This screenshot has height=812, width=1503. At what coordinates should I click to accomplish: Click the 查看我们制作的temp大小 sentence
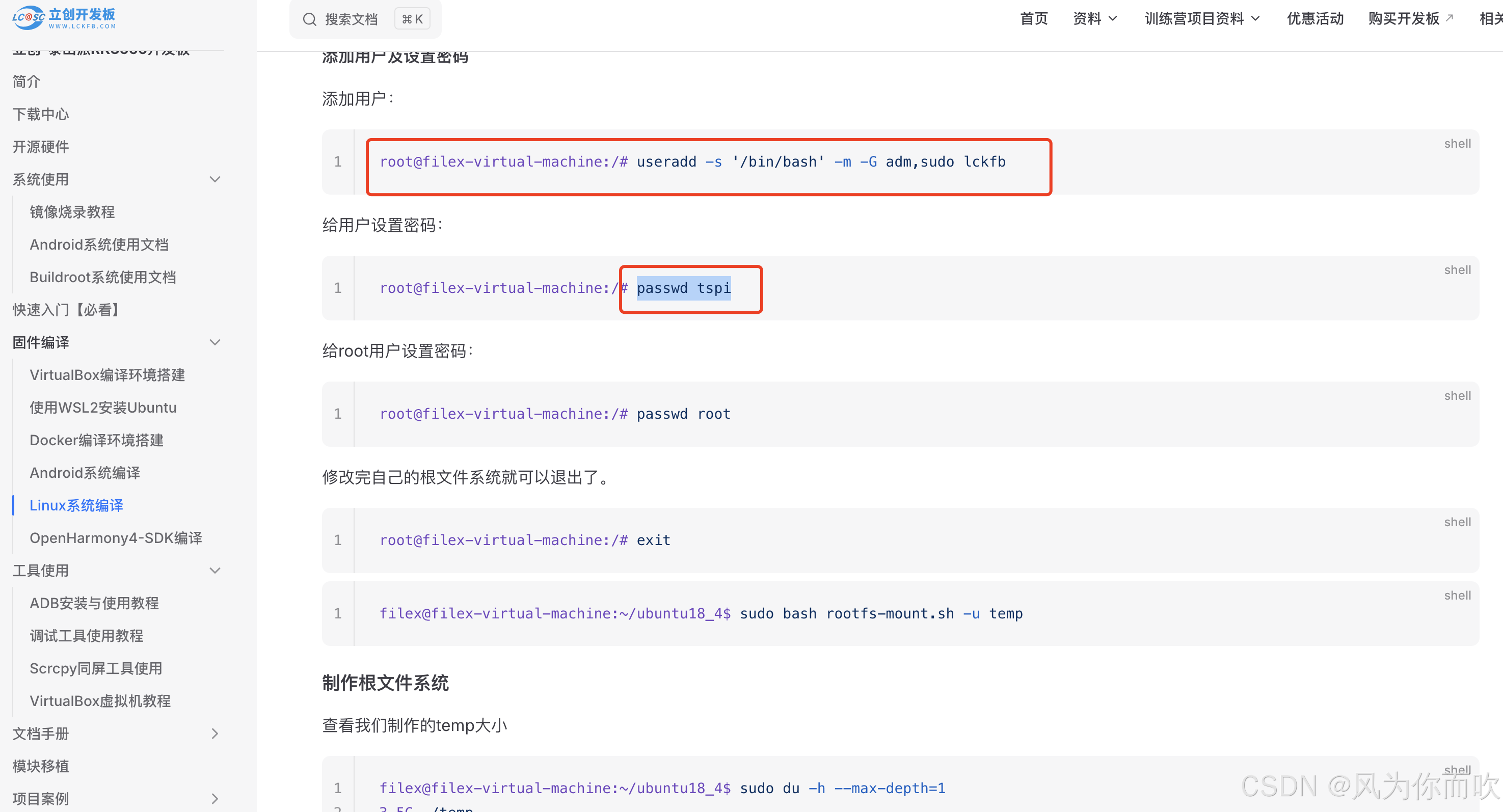pyautogui.click(x=415, y=726)
